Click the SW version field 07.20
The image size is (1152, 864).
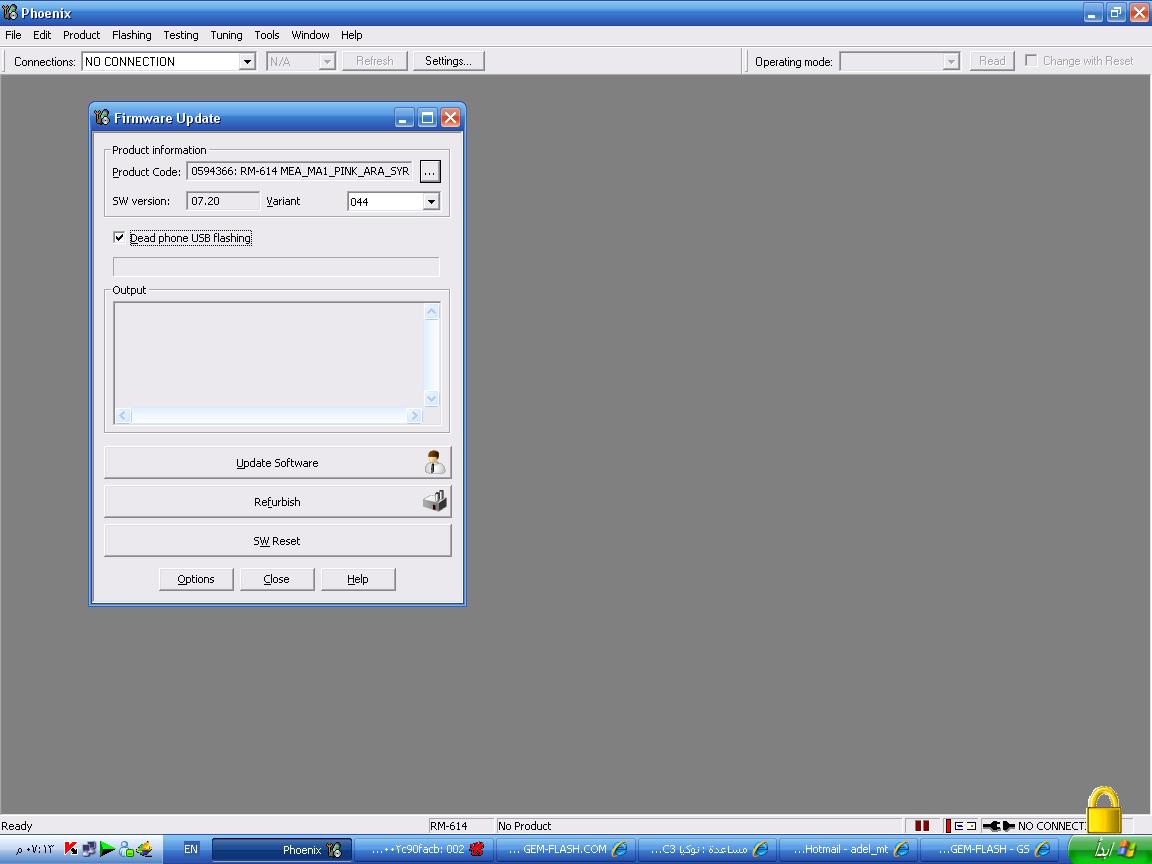click(223, 201)
